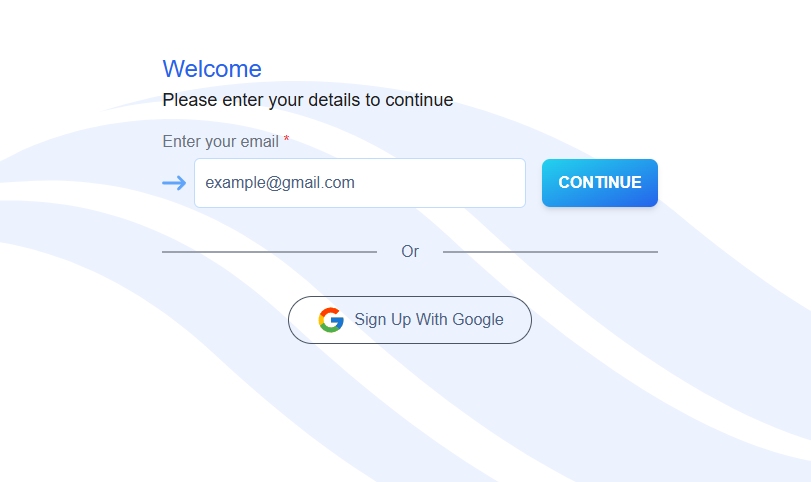This screenshot has width=811, height=482.
Task: Click the blue arrow icon beside email field
Action: (174, 183)
